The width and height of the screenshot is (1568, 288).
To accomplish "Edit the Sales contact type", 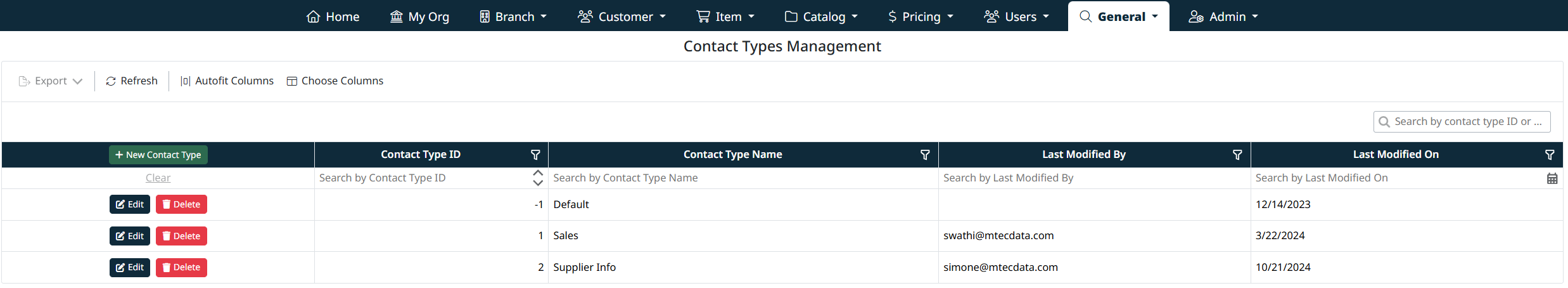I will [x=130, y=236].
